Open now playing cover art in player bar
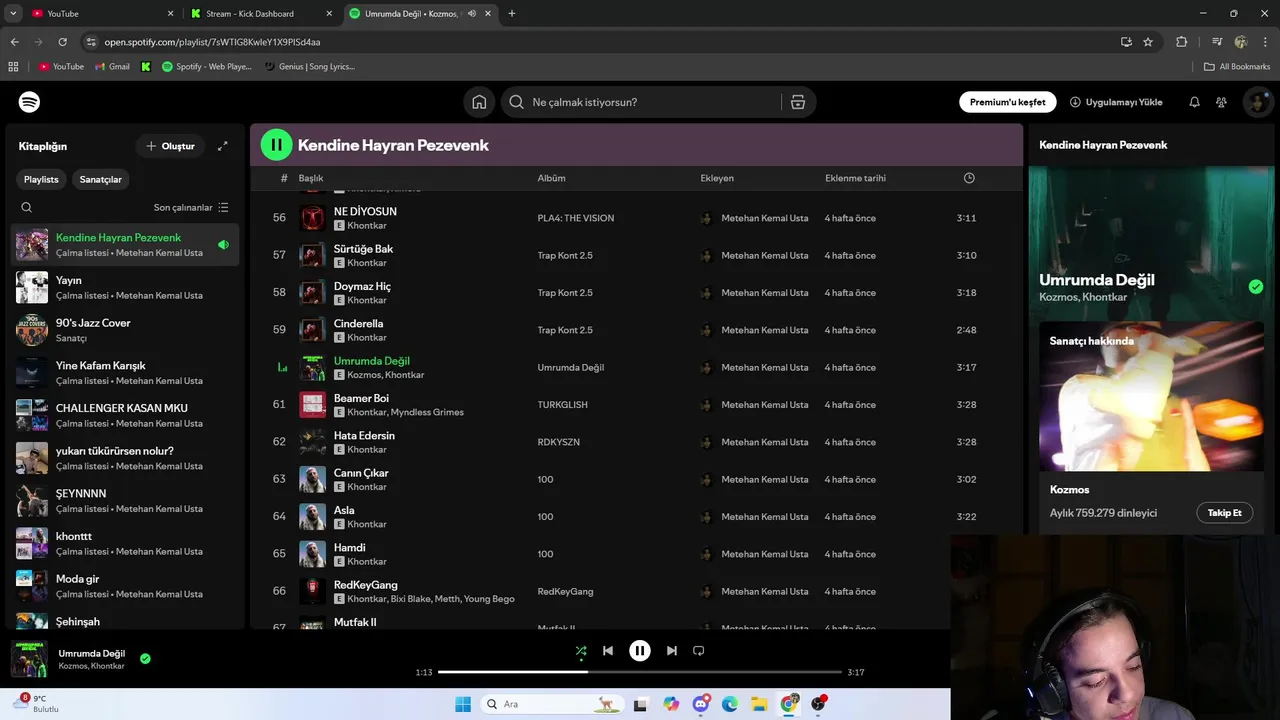The height and width of the screenshot is (720, 1280). click(29, 659)
